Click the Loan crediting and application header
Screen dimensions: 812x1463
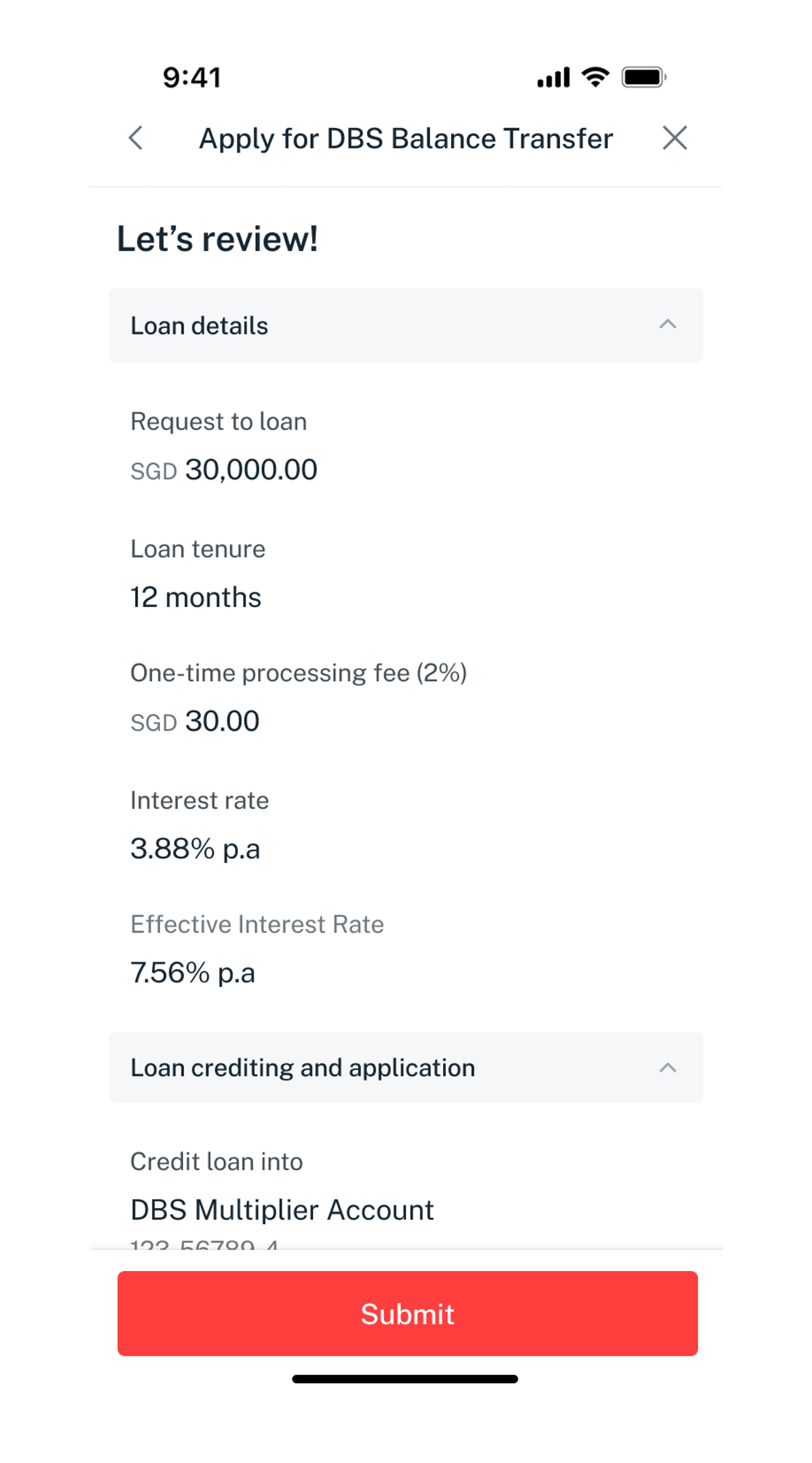point(303,1068)
